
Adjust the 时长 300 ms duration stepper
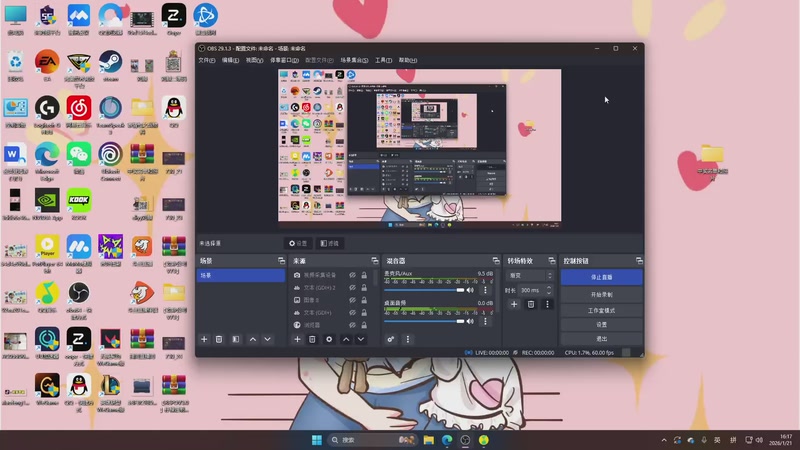[x=549, y=290]
